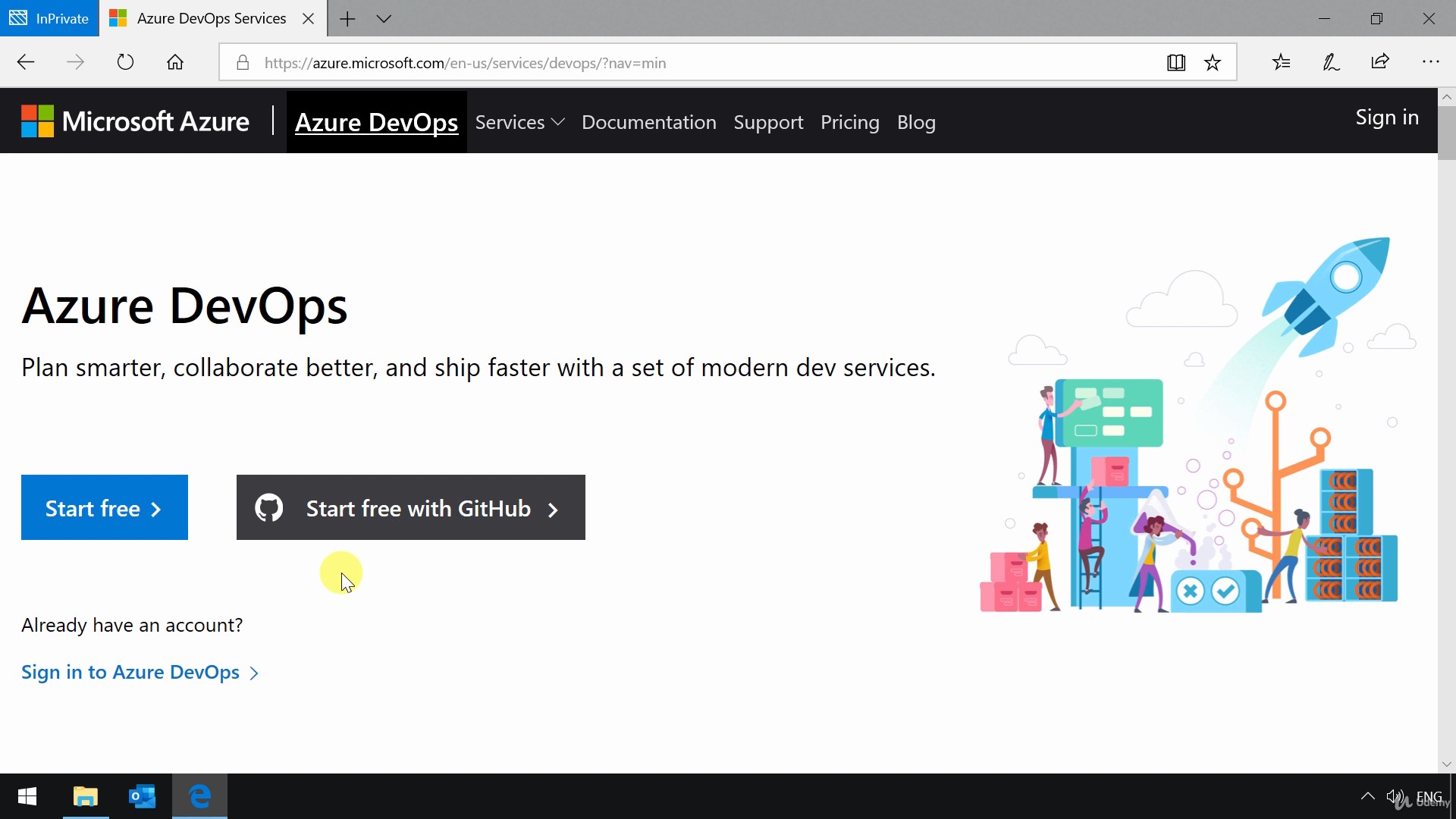Screen dimensions: 1456x819
Task: Select the Azure DevOps Services tab
Action: coord(213,18)
